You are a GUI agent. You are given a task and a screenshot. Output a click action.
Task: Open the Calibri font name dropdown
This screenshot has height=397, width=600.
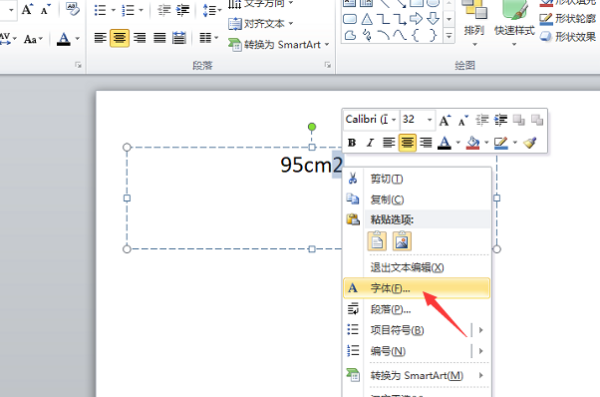click(393, 120)
